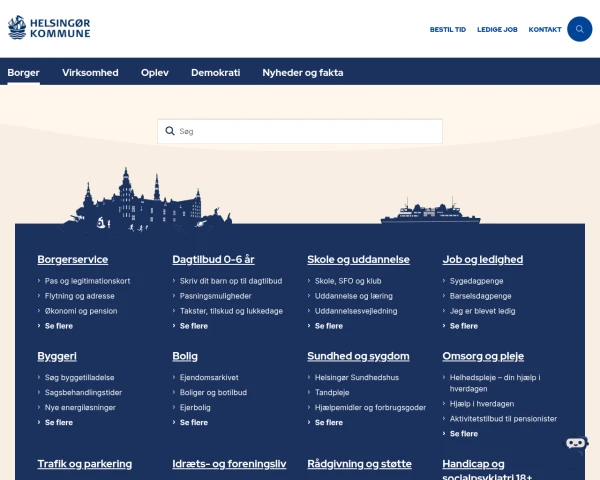Open the chatbot robot icon
The width and height of the screenshot is (600, 480).
tap(577, 443)
